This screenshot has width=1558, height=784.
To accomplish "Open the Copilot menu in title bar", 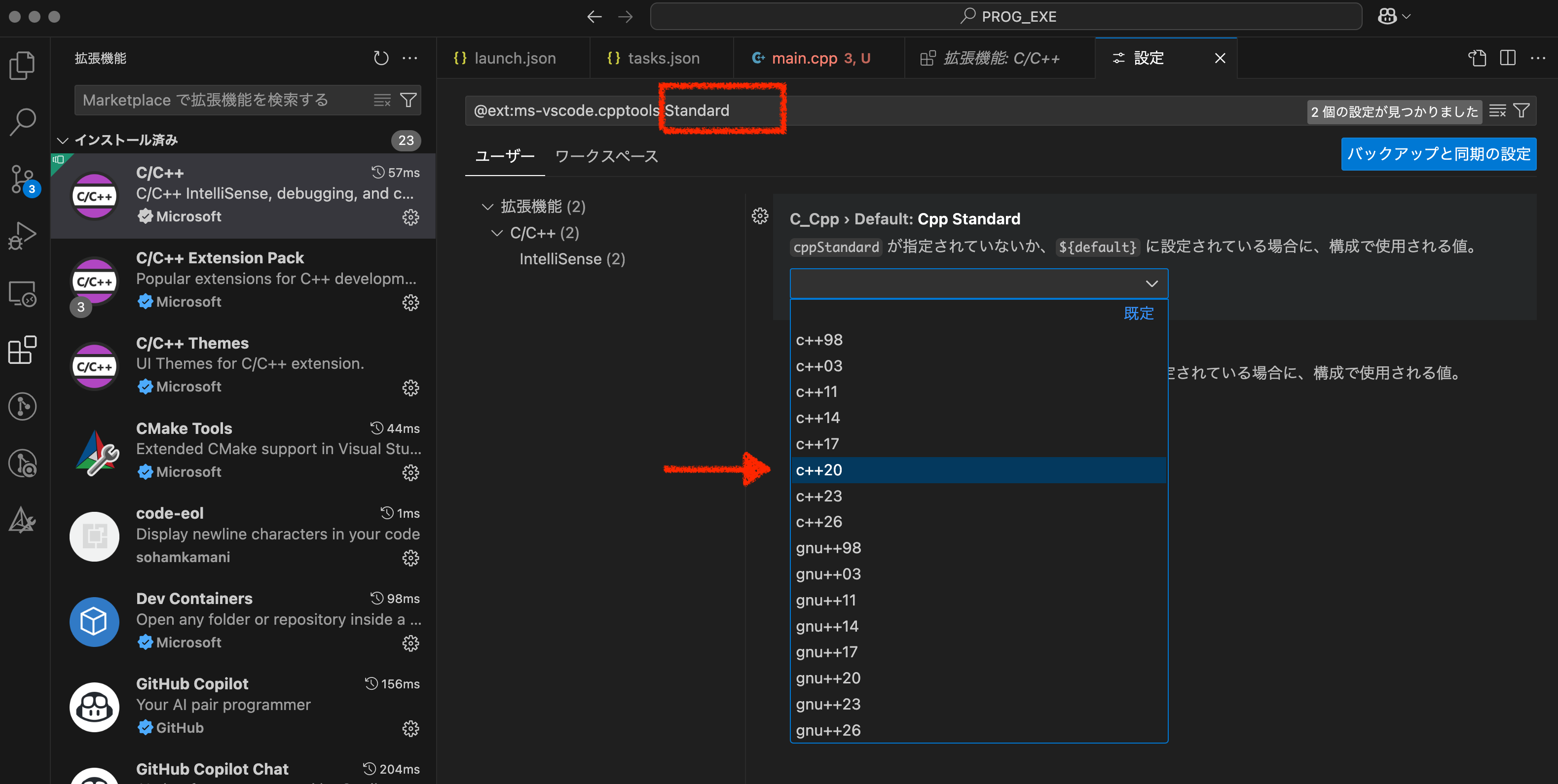I will point(1394,16).
